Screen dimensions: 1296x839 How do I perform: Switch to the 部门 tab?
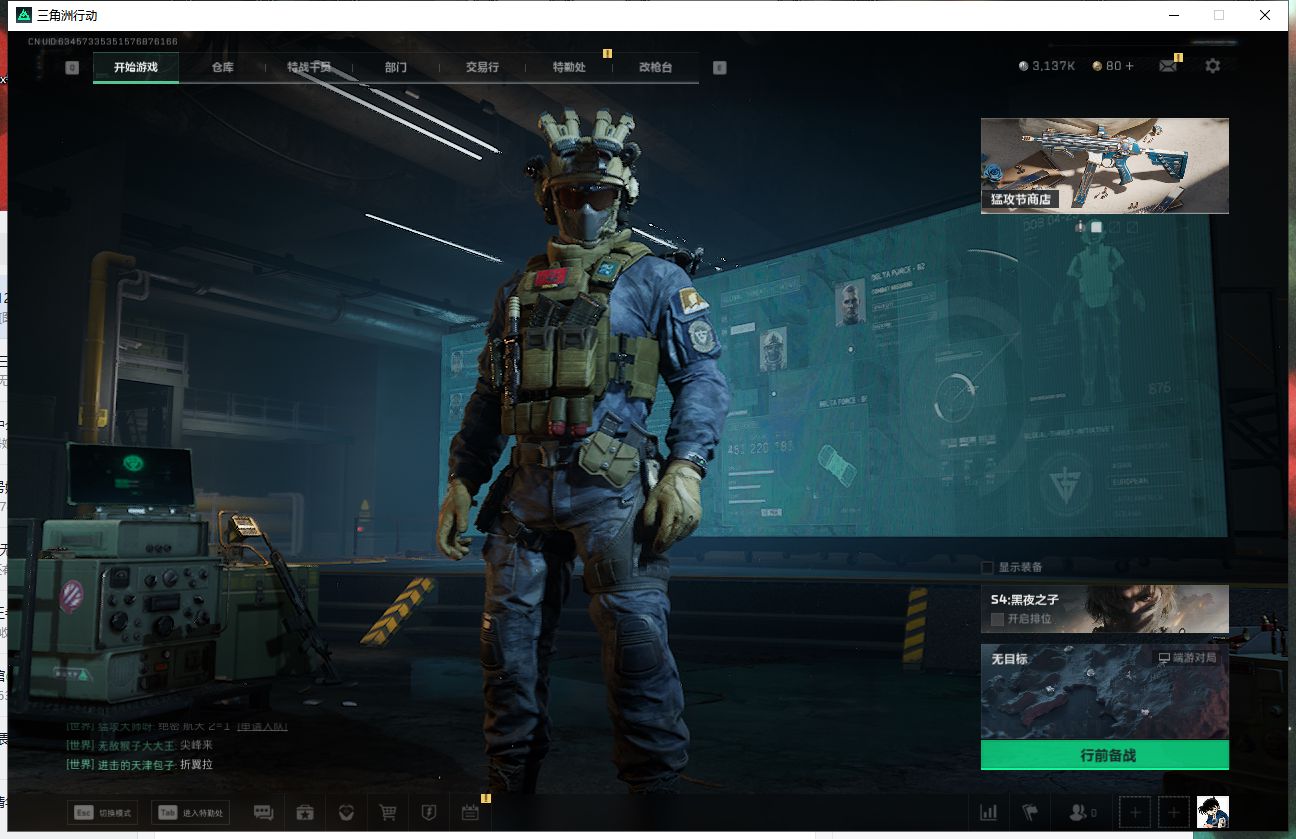pos(396,67)
